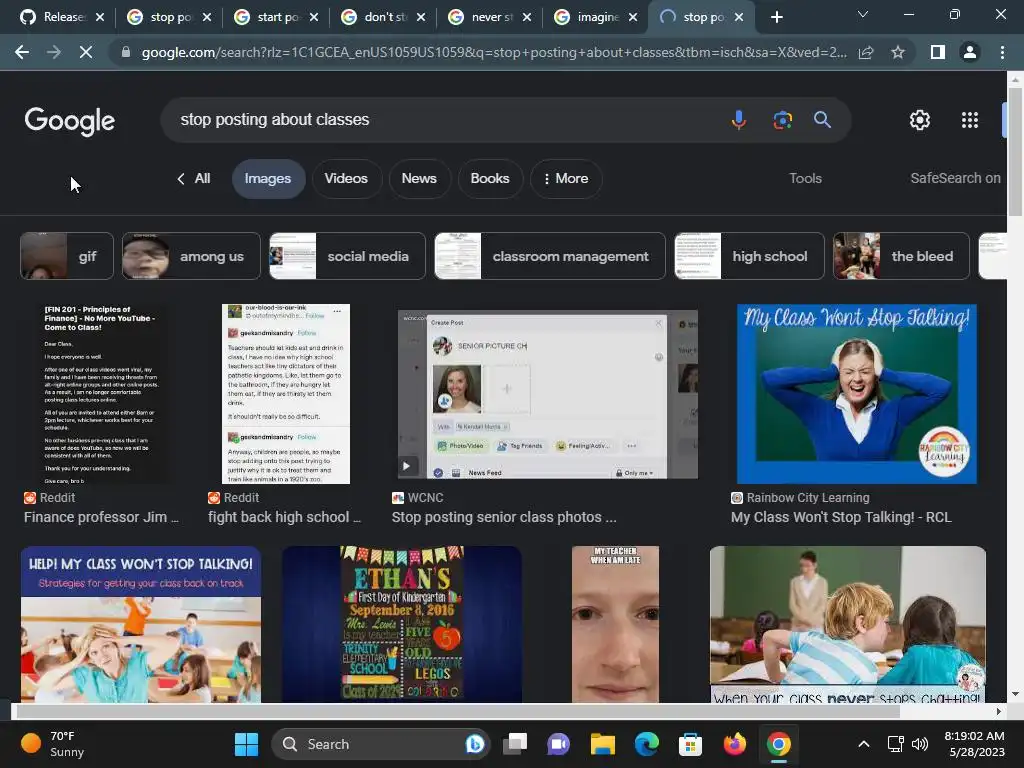Click the vertical page scrollbar
The height and width of the screenshot is (768, 1024).
coord(1015,150)
